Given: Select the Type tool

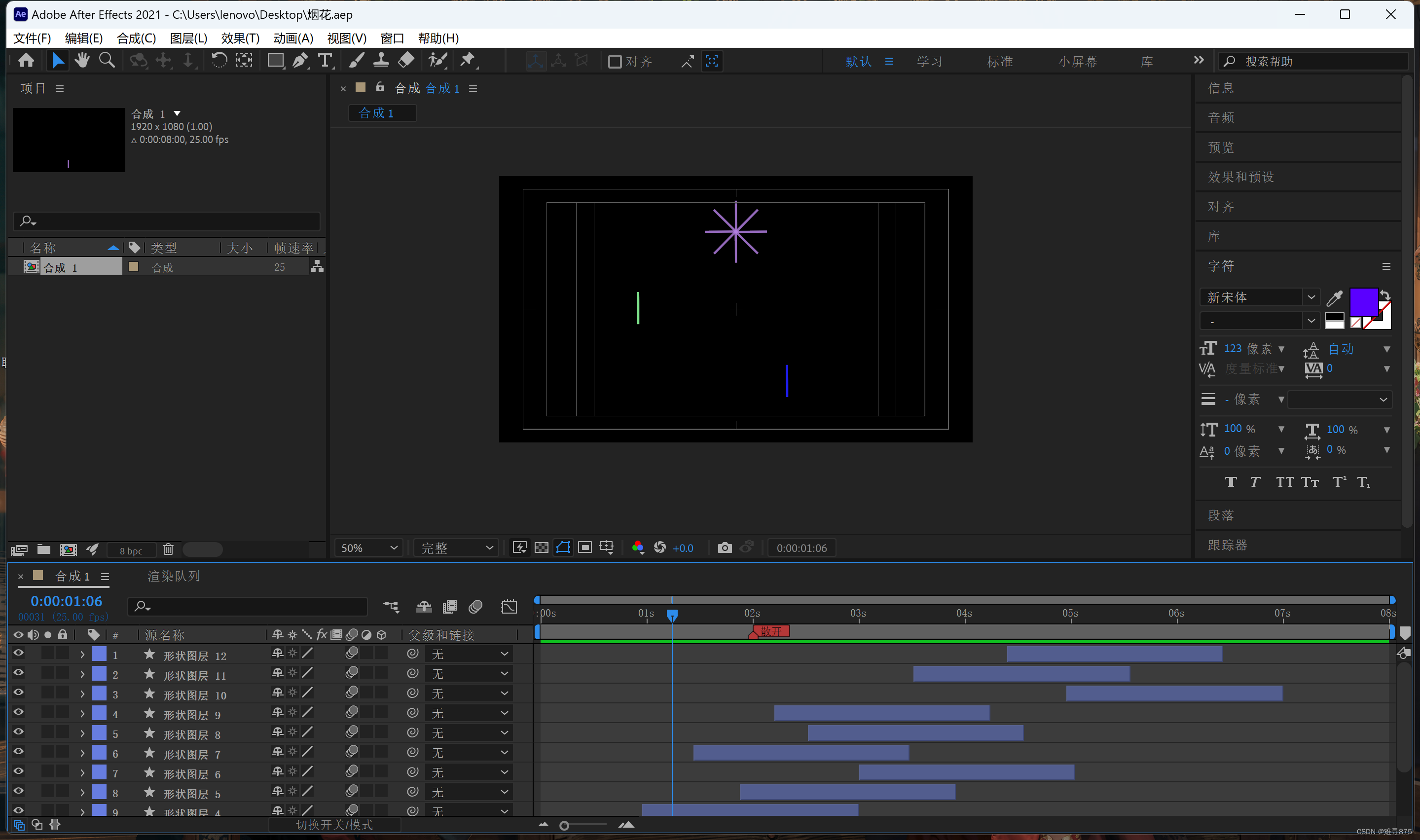Looking at the screenshot, I should click(325, 61).
